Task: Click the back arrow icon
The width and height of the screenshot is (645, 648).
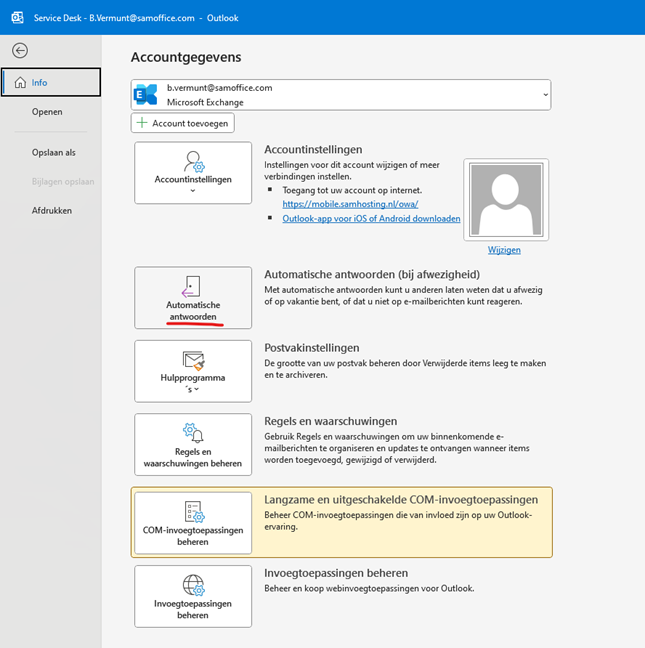Action: click(20, 51)
